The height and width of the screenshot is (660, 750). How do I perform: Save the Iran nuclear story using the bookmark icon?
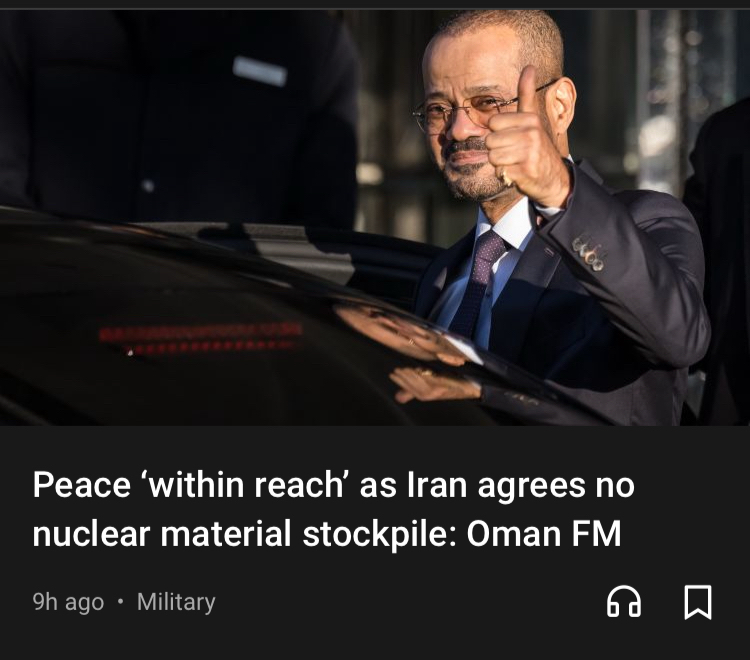click(698, 602)
